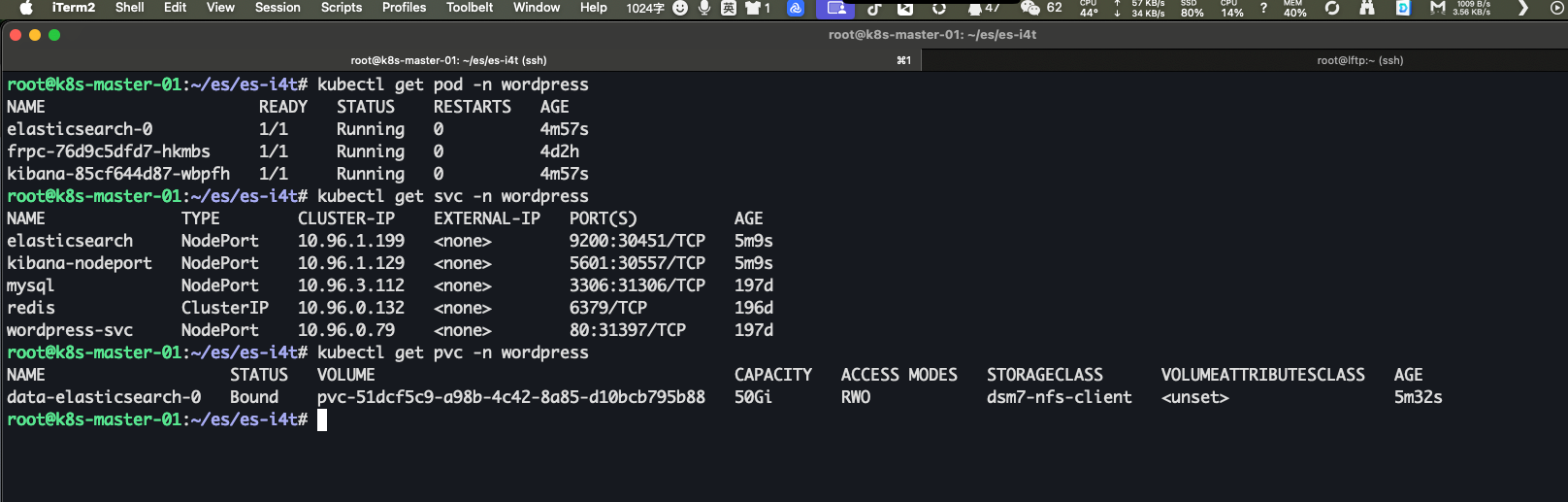Click the Scripts menu
The height and width of the screenshot is (502, 1568).
pos(342,8)
